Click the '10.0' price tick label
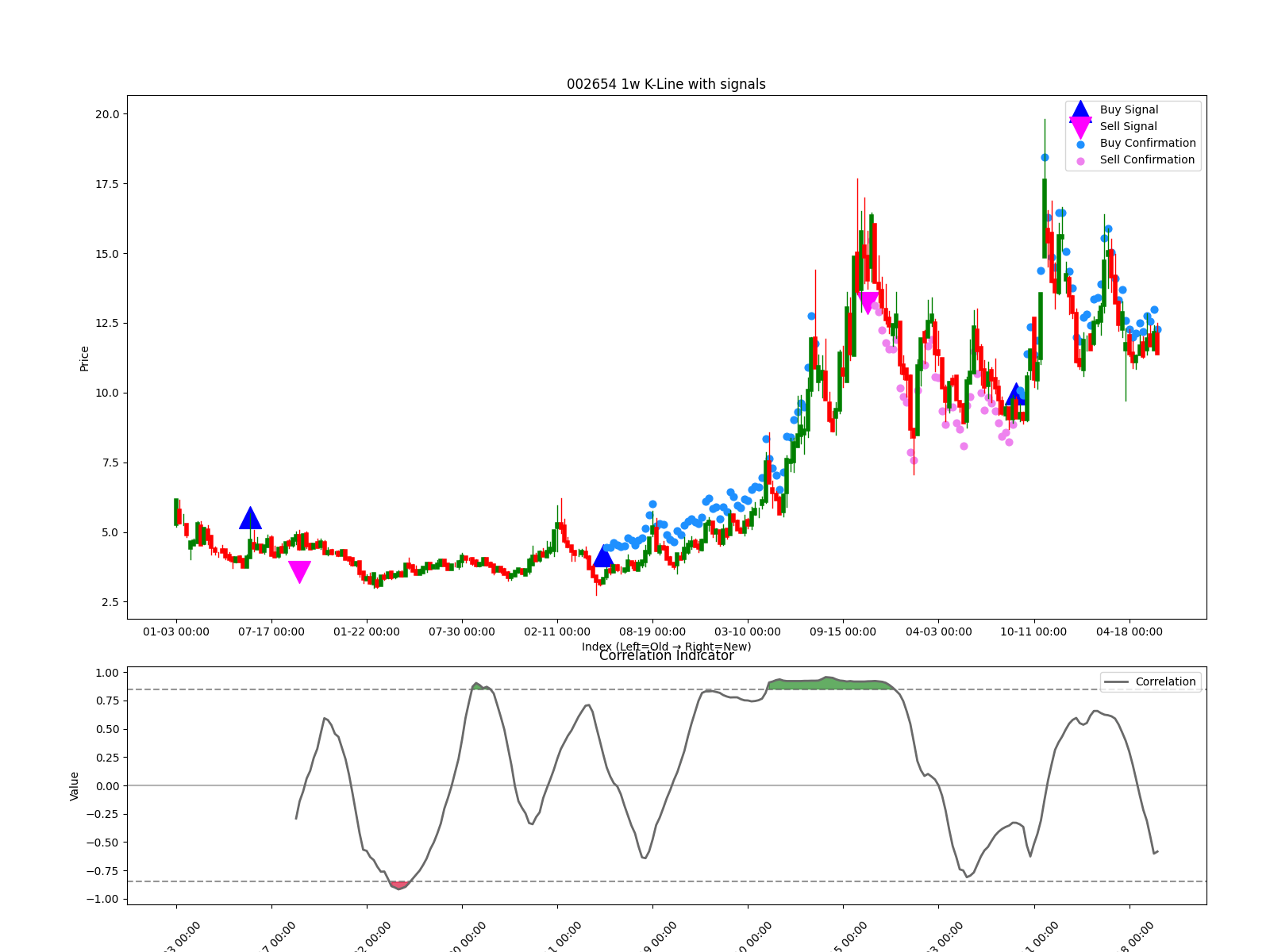The width and height of the screenshot is (1270, 952). tap(107, 393)
